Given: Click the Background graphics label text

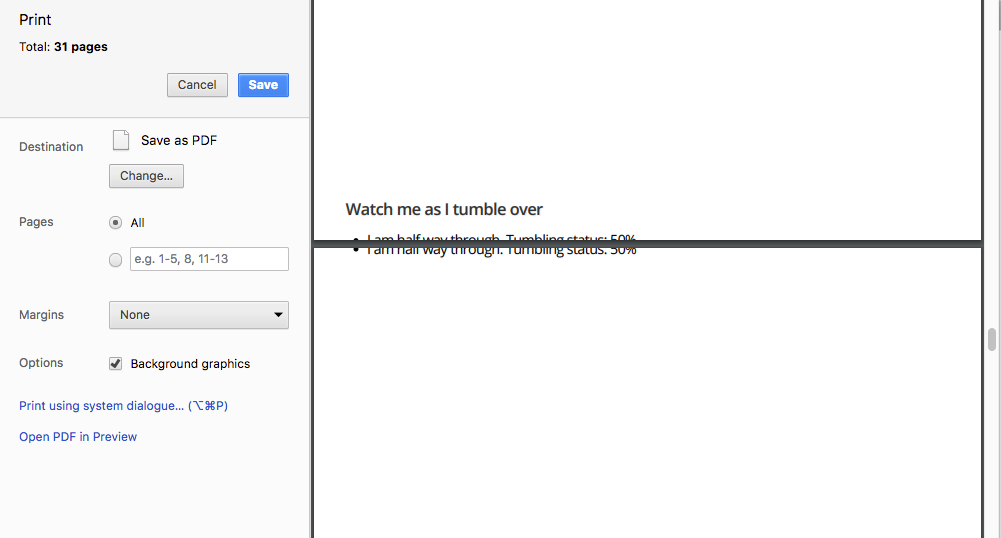Looking at the screenshot, I should tap(190, 364).
